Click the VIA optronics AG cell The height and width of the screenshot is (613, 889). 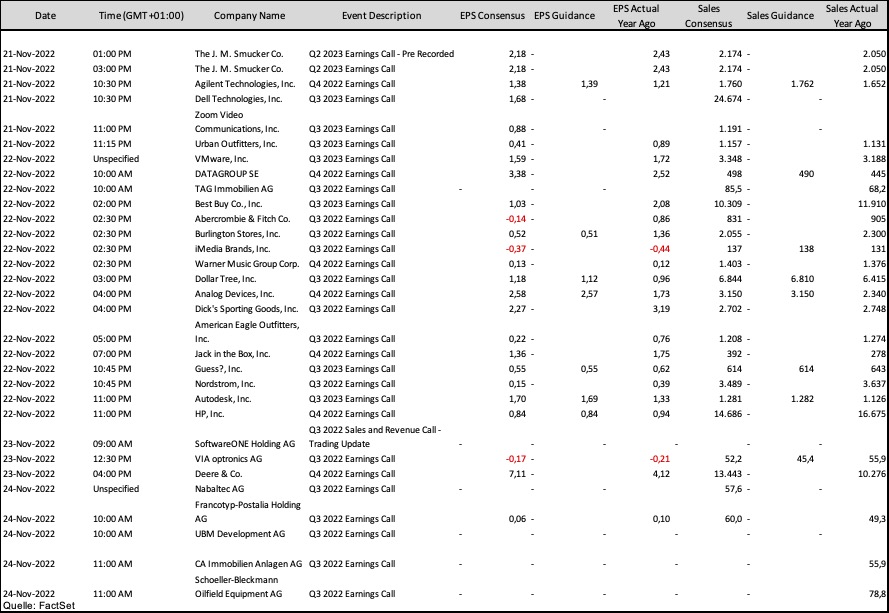click(228, 459)
